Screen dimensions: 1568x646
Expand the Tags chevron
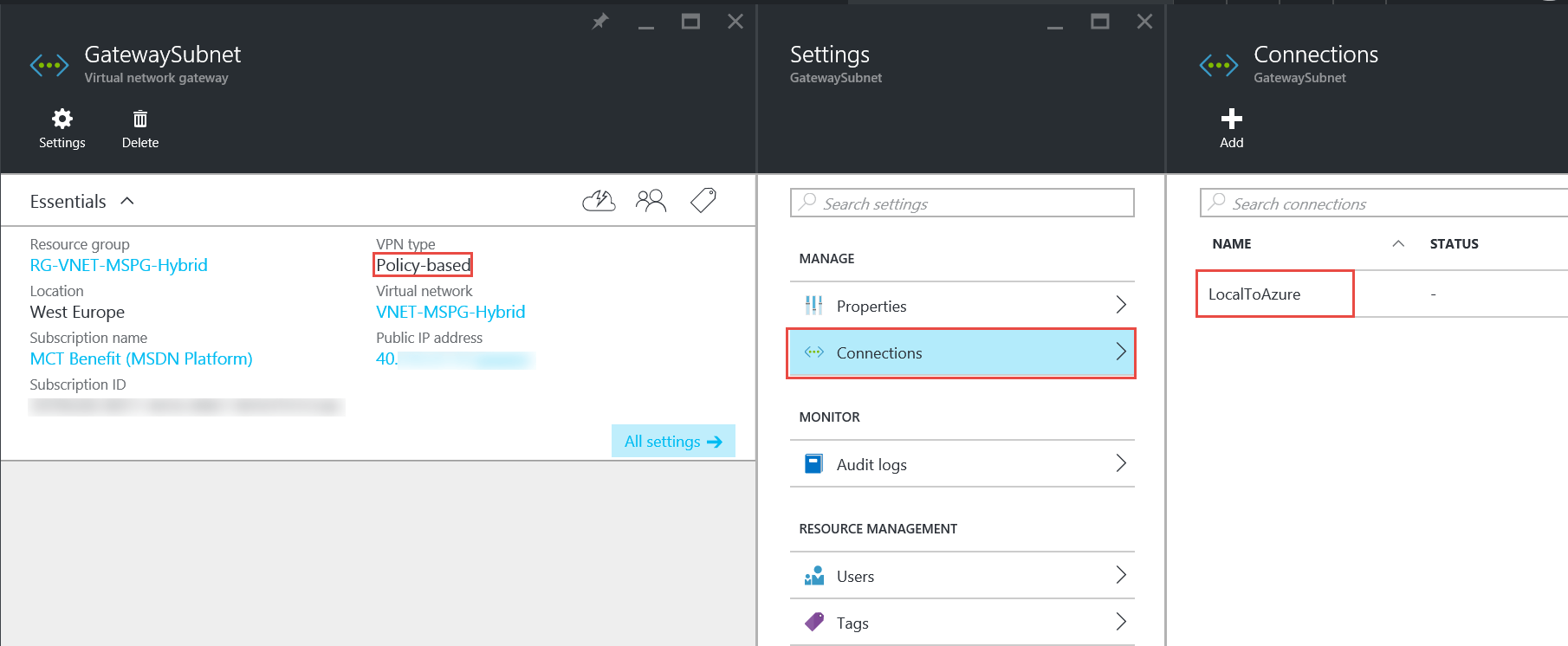(1121, 622)
